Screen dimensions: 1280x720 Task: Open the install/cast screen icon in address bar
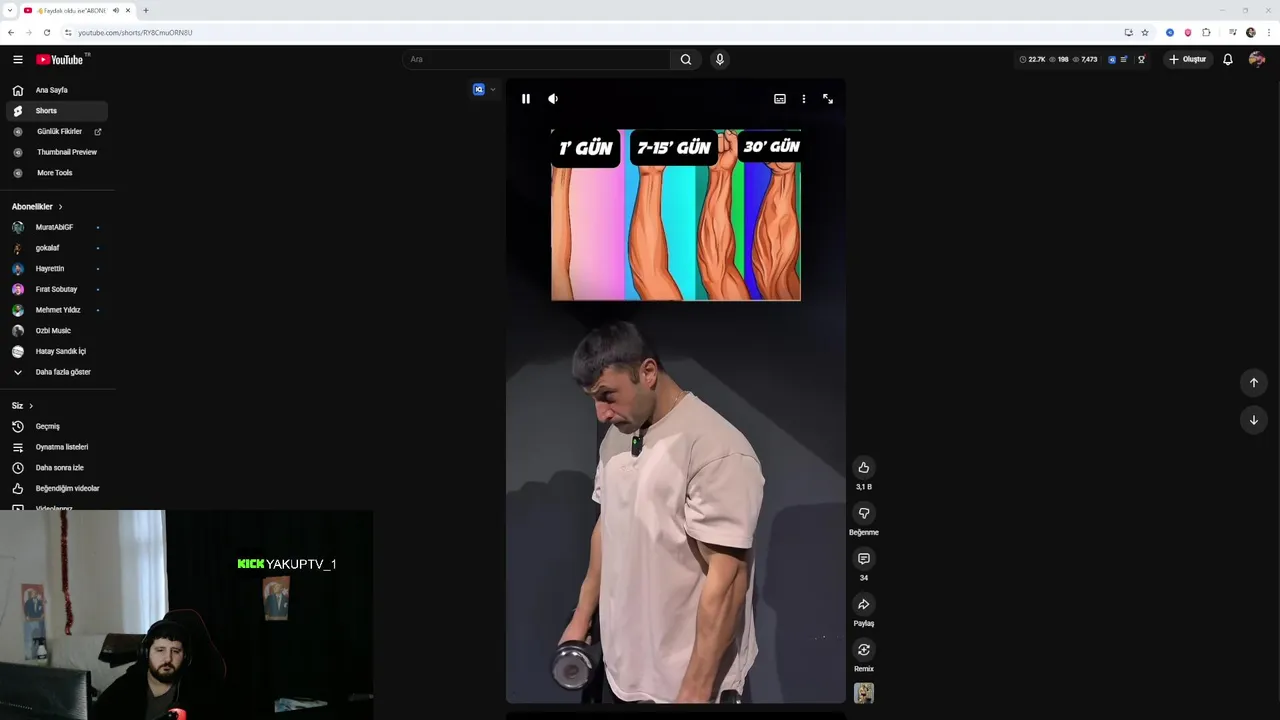pos(1128,32)
